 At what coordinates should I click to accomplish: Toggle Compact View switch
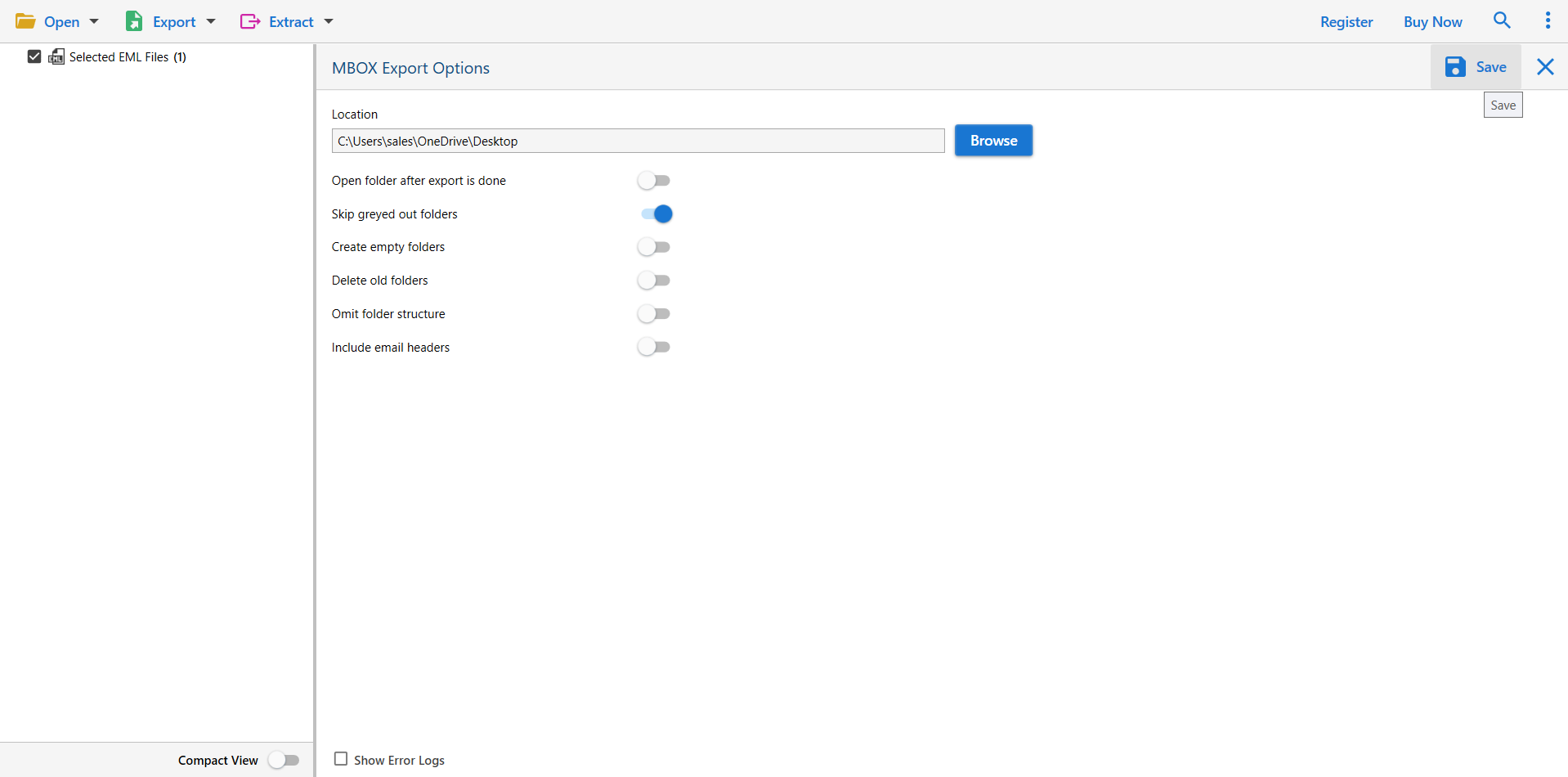point(284,761)
